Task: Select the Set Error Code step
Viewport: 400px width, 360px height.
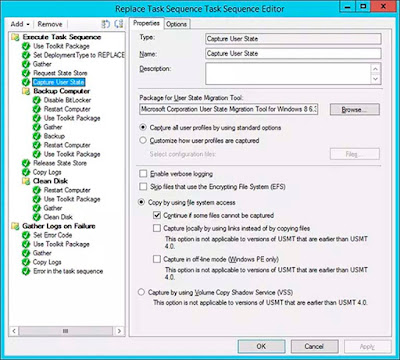Action: 53,235
